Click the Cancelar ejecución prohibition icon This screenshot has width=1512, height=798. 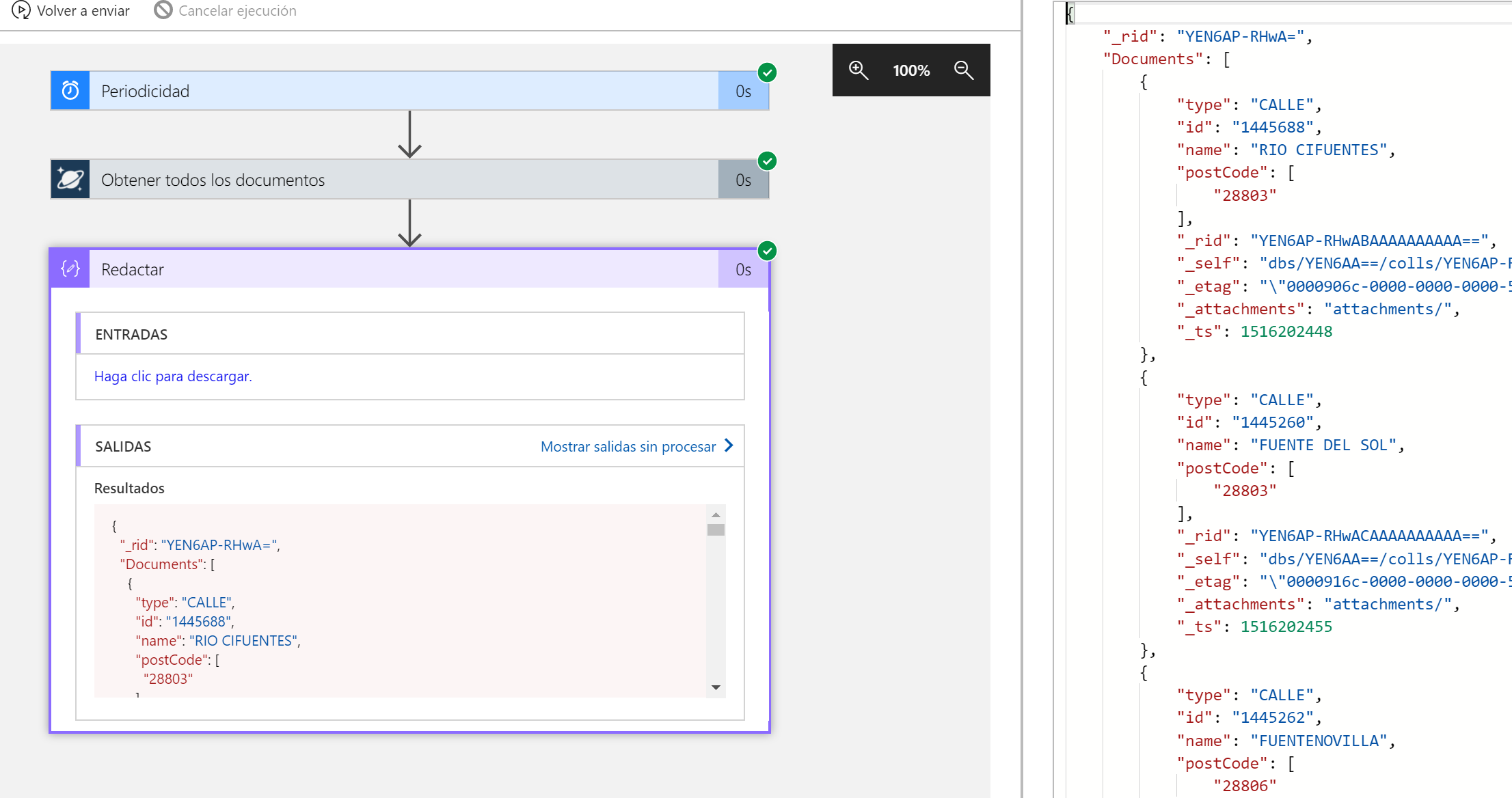pyautogui.click(x=163, y=10)
